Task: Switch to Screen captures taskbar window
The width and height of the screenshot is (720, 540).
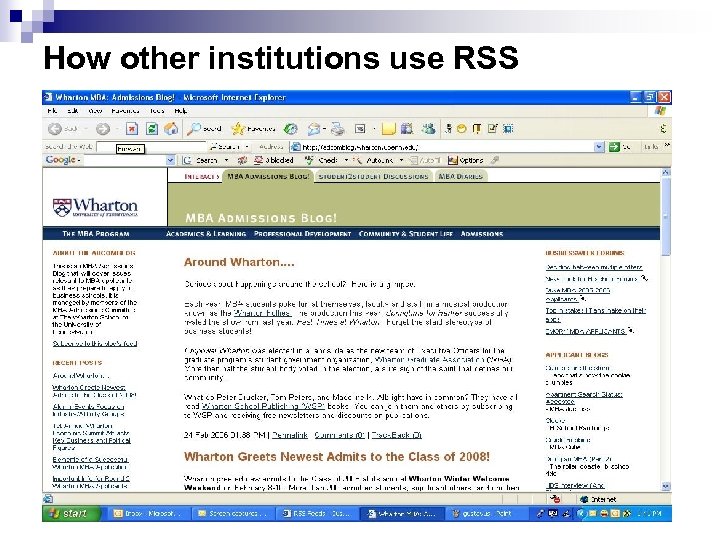Action: [232, 513]
